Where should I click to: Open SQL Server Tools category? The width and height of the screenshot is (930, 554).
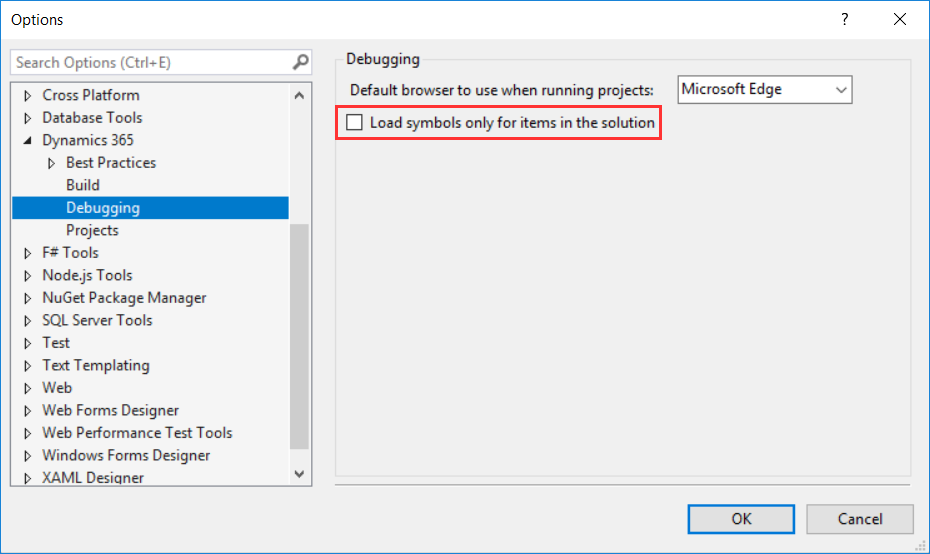click(97, 320)
